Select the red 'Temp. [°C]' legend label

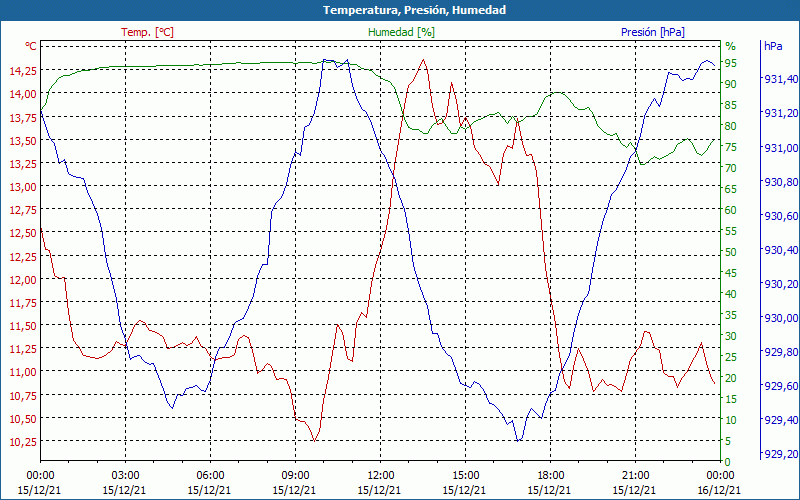click(147, 32)
